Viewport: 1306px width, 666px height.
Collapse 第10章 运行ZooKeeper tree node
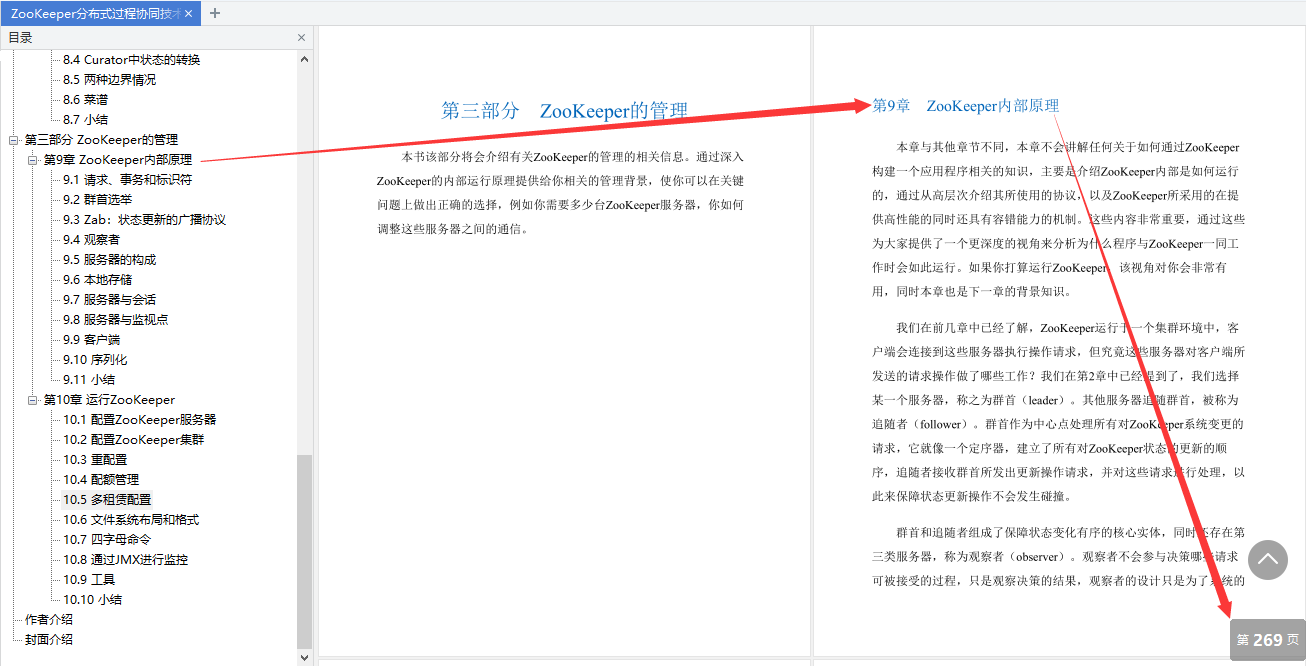33,400
